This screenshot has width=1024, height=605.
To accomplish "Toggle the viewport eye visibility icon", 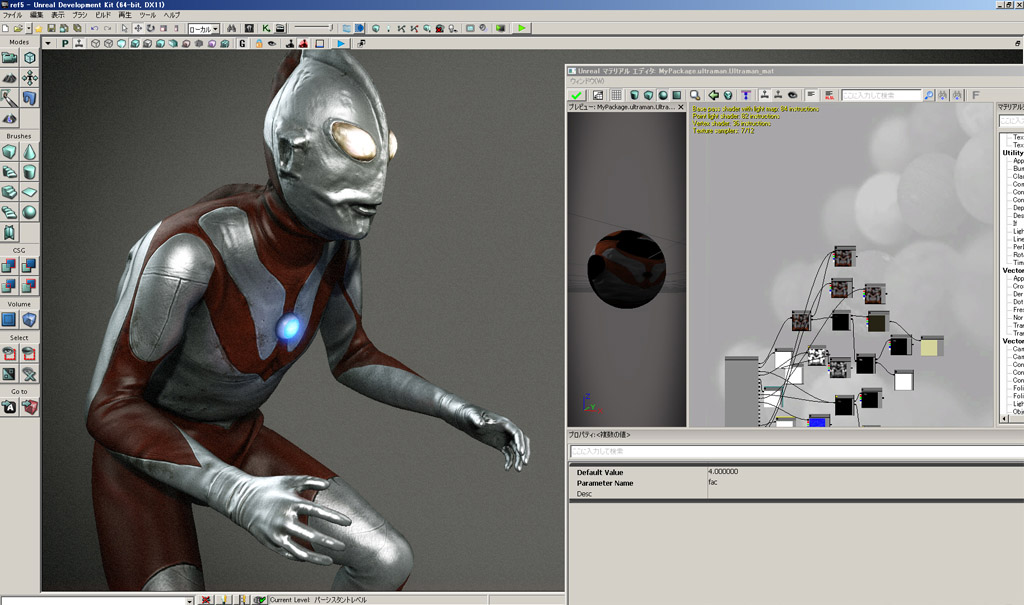I will [x=272, y=43].
